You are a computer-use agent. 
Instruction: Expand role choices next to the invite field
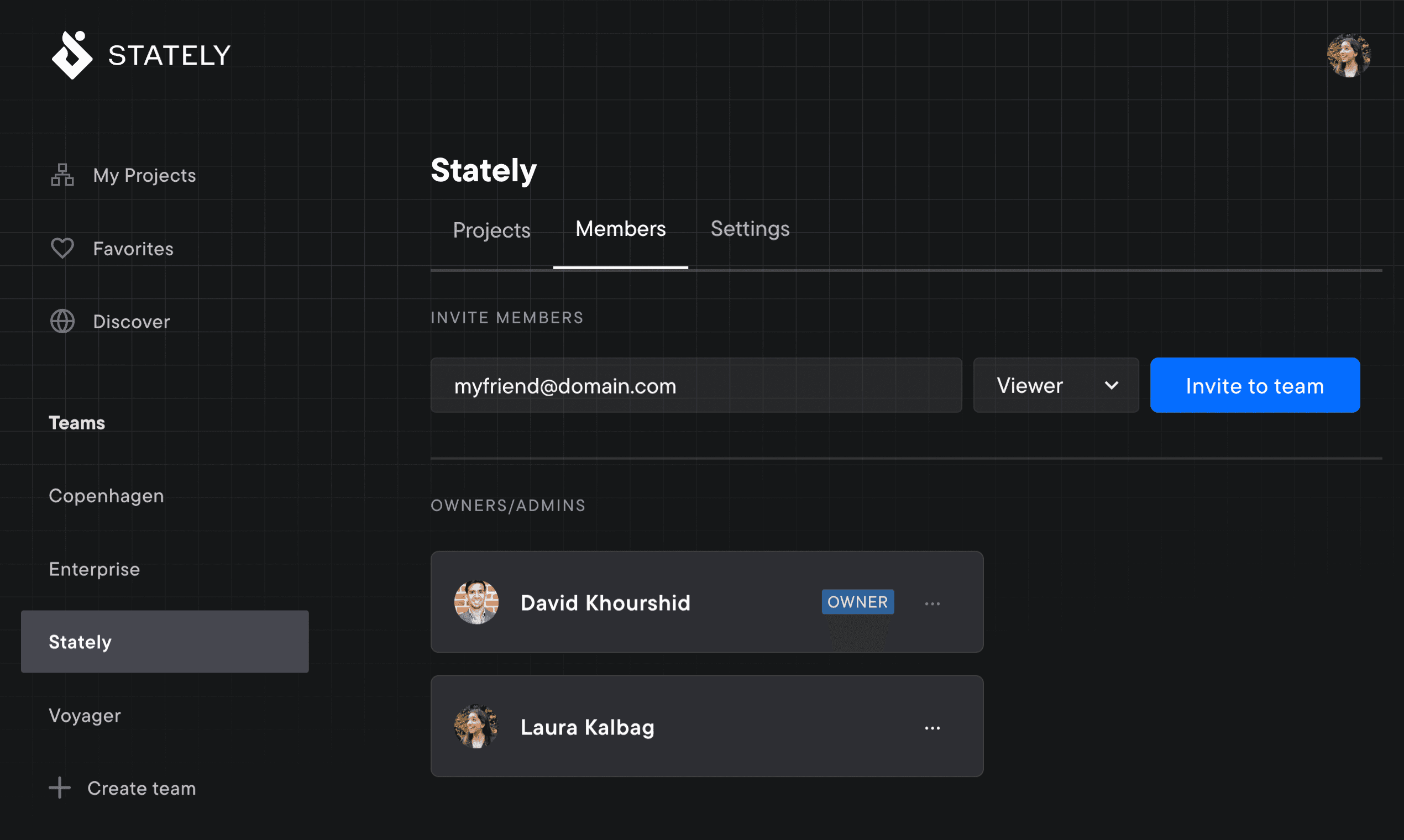(x=1111, y=385)
